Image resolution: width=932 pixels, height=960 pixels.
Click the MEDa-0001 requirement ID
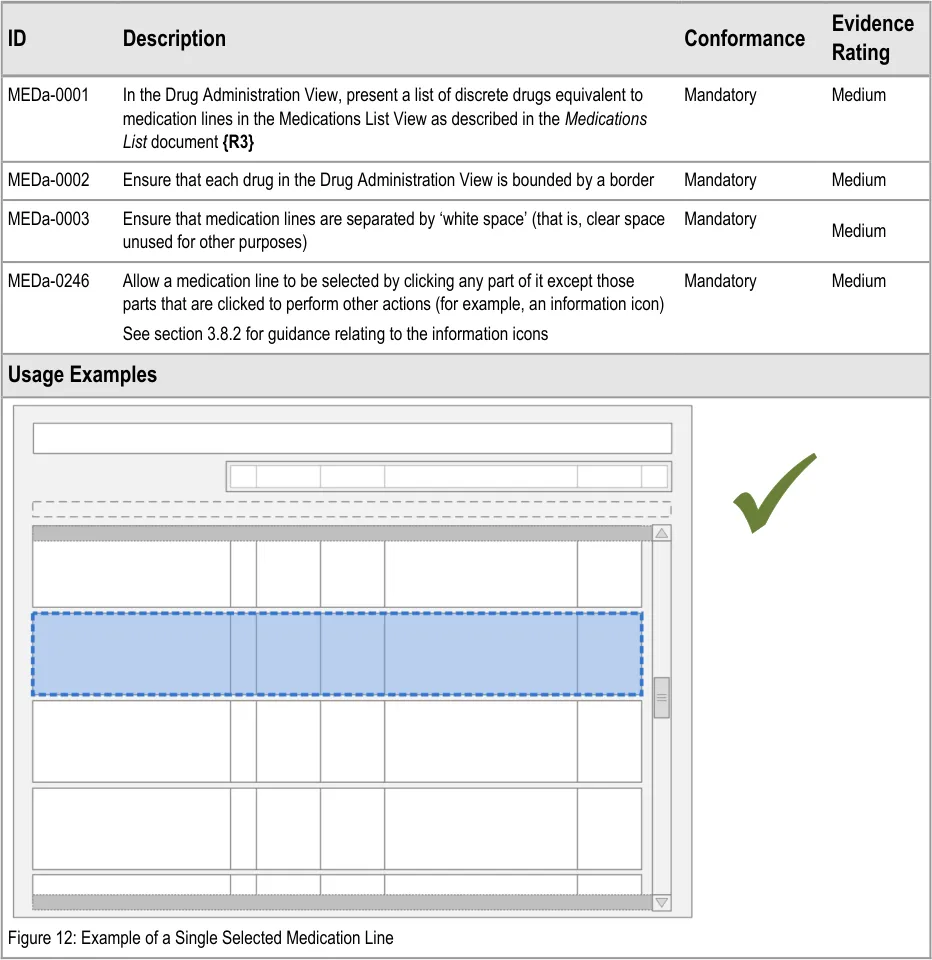pos(48,96)
